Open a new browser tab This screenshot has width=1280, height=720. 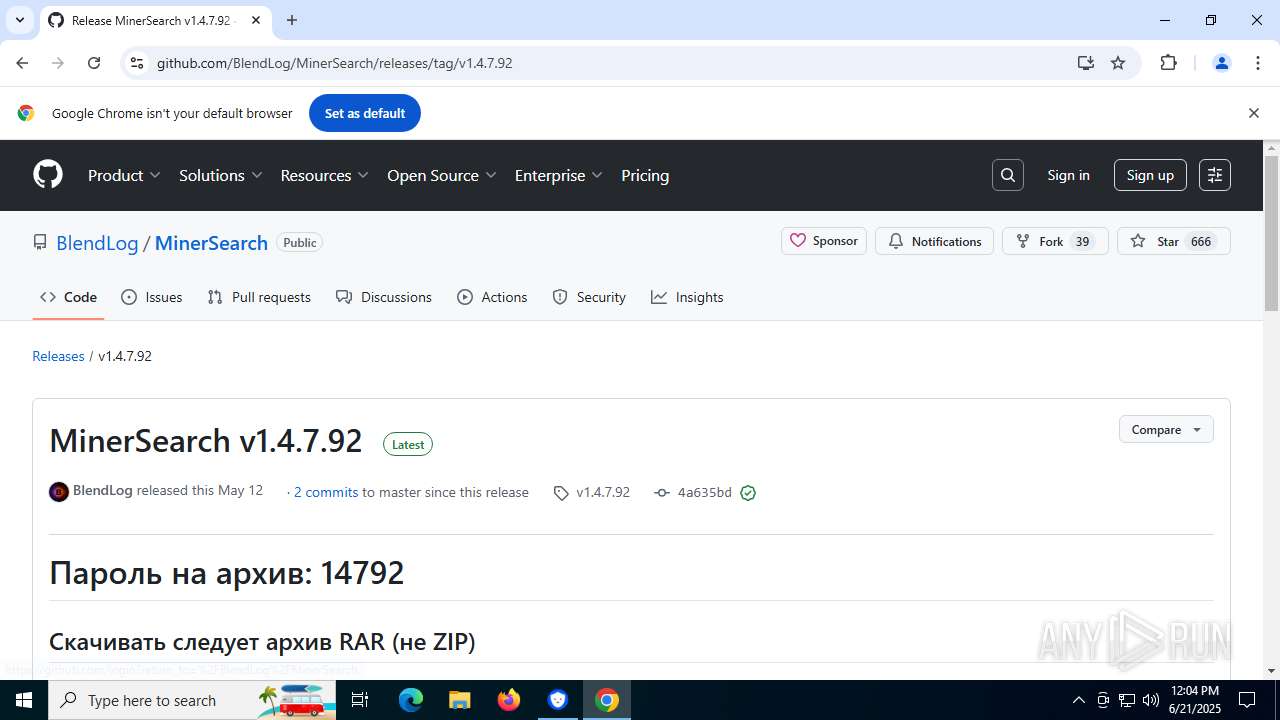pyautogui.click(x=292, y=20)
